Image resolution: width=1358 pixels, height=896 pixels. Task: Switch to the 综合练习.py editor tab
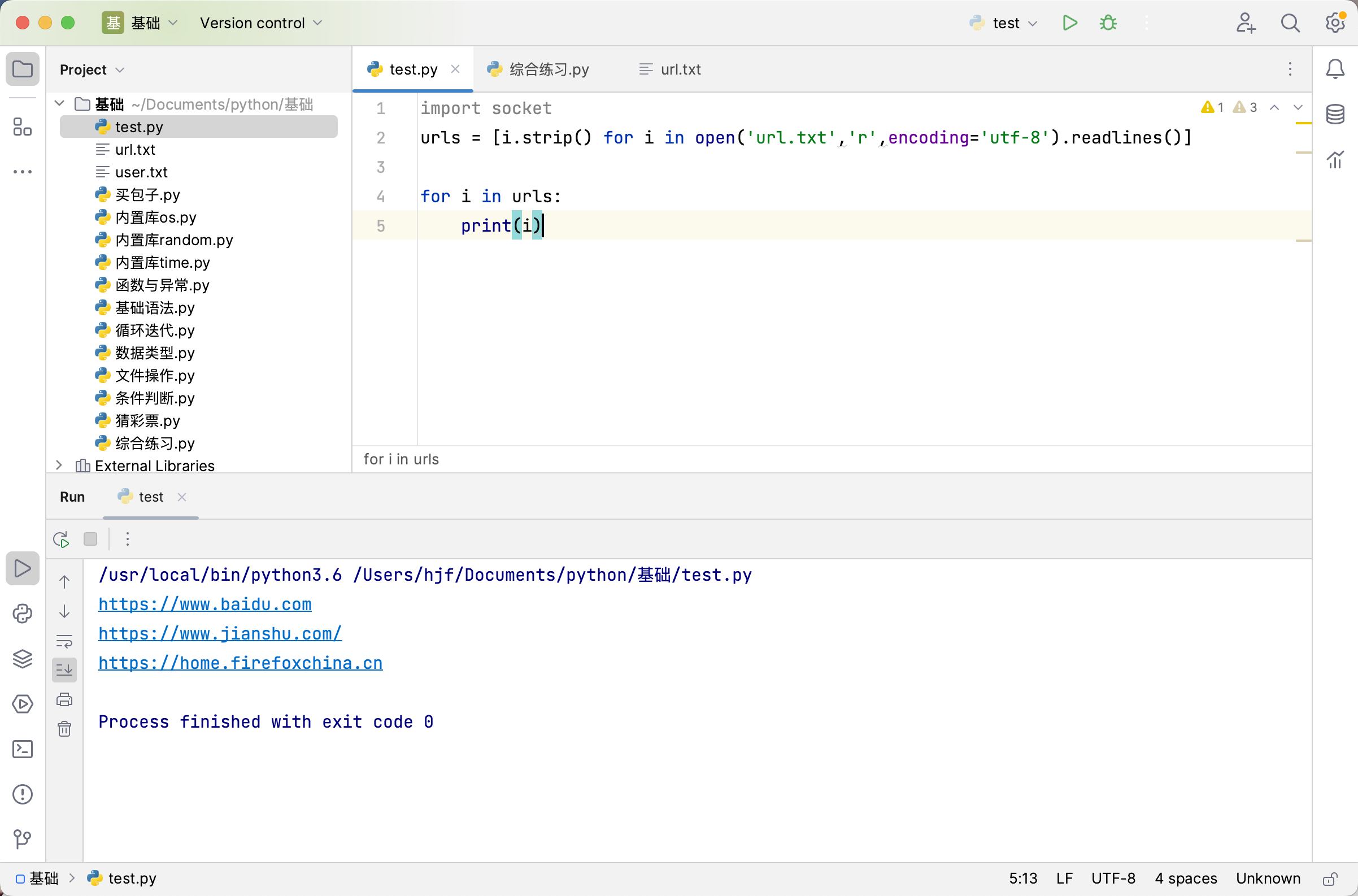[x=538, y=69]
